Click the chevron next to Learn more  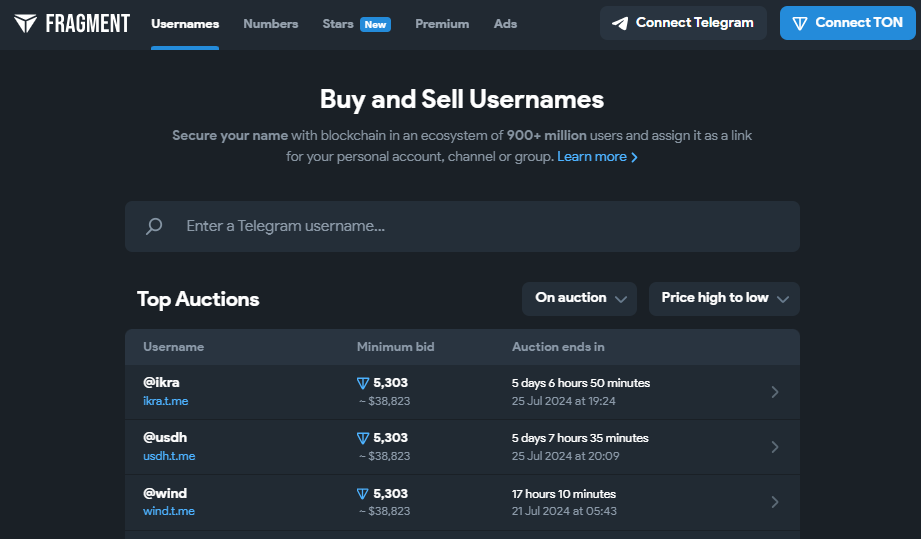(634, 157)
